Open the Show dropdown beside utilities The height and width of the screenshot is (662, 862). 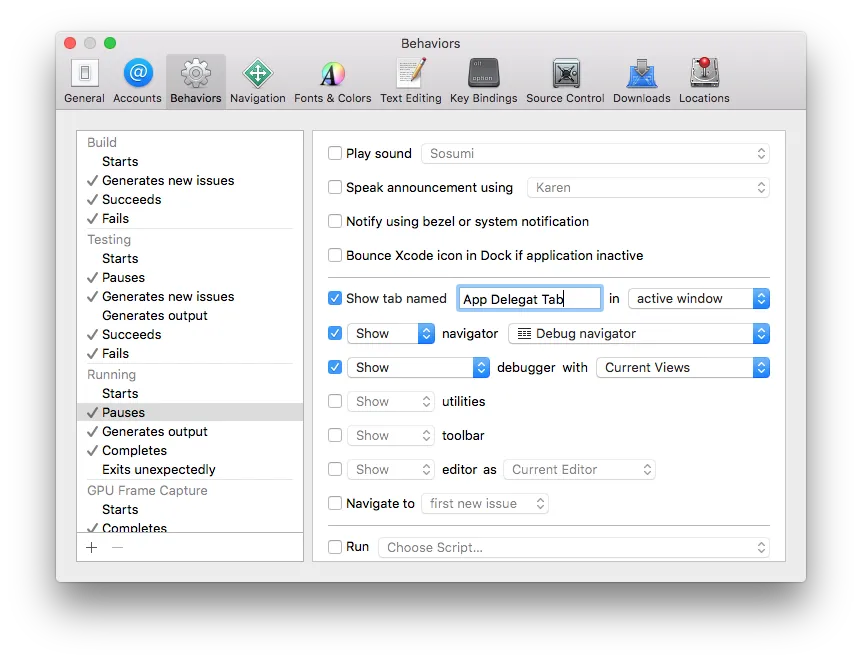pyautogui.click(x=391, y=401)
